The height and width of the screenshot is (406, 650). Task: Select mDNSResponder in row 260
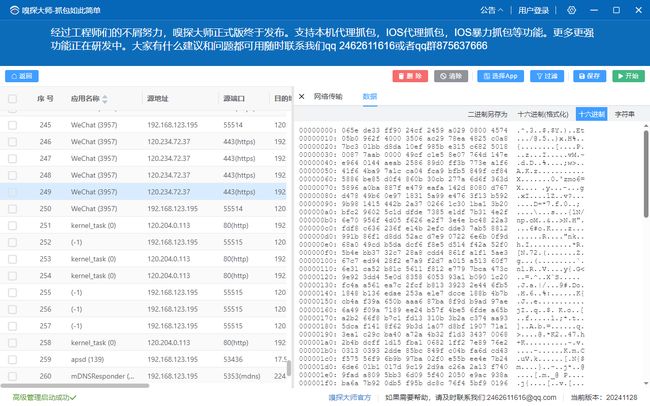(102, 376)
